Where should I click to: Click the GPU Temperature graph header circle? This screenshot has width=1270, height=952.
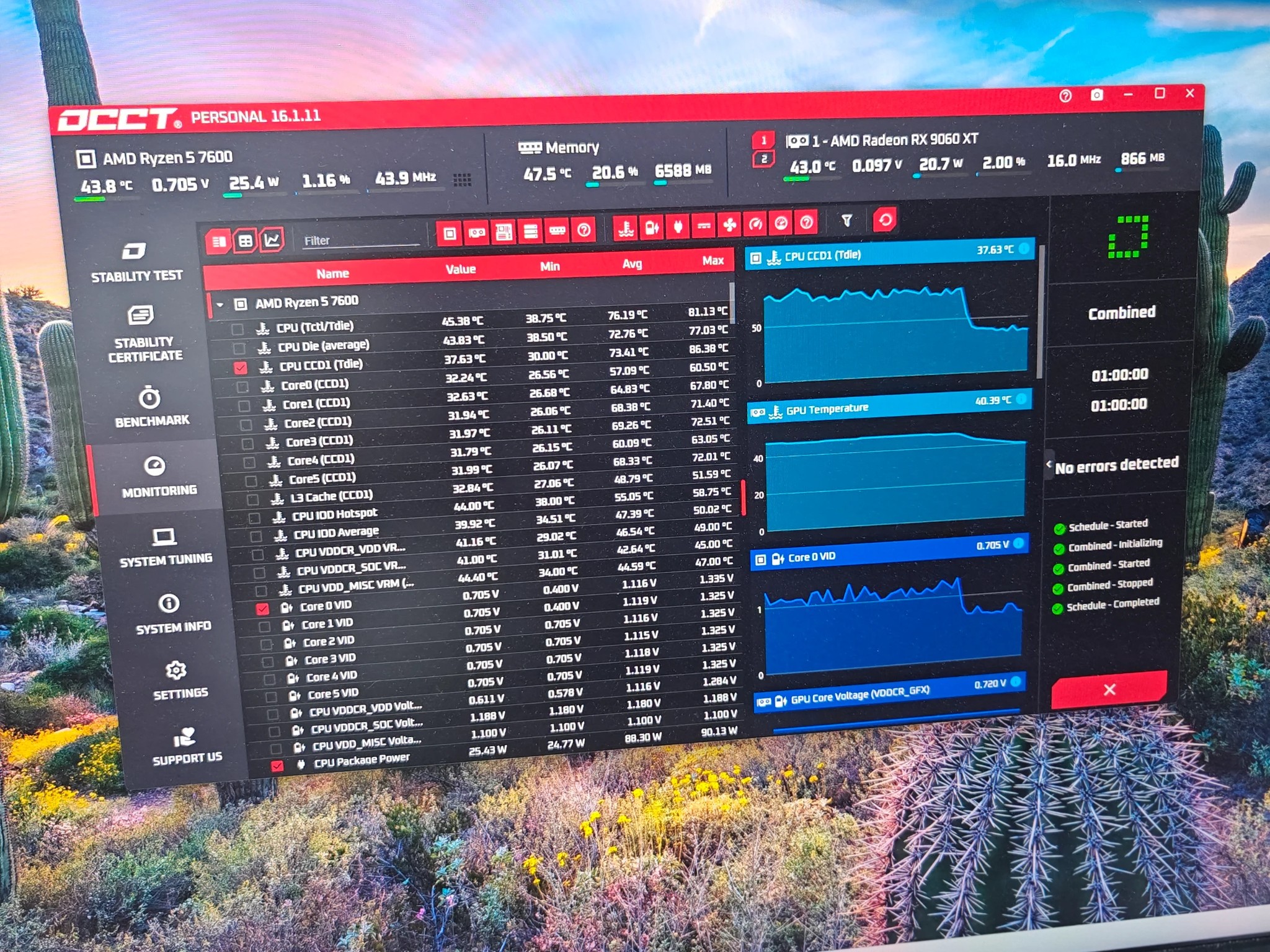pos(1021,399)
